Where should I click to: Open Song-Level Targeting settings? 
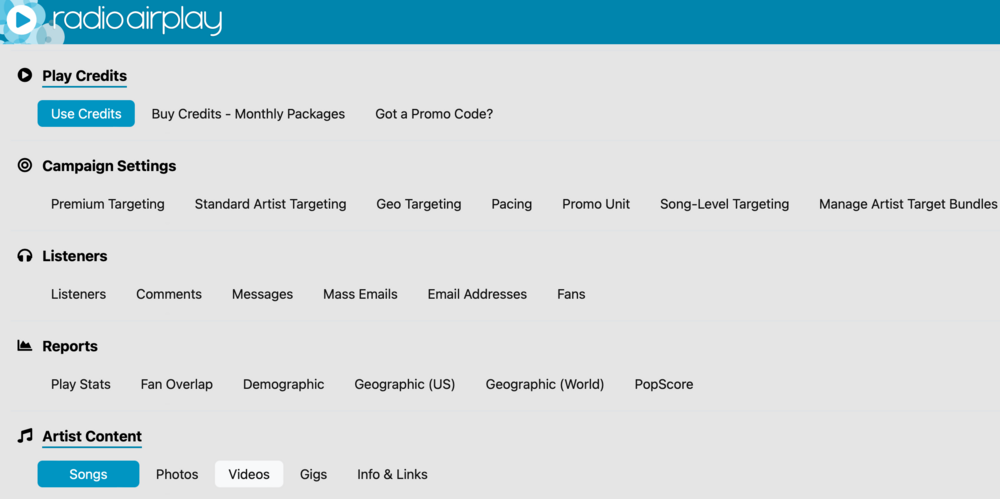[x=724, y=204]
